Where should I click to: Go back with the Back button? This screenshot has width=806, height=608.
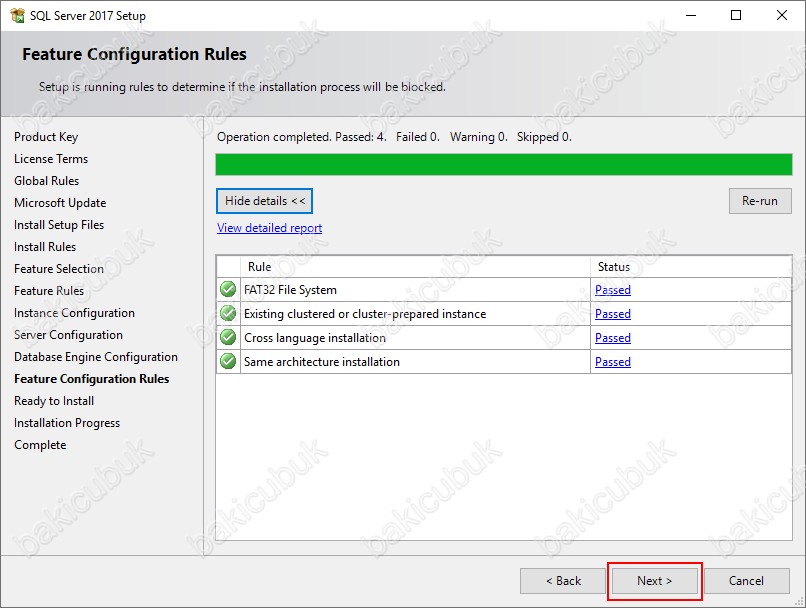[563, 581]
